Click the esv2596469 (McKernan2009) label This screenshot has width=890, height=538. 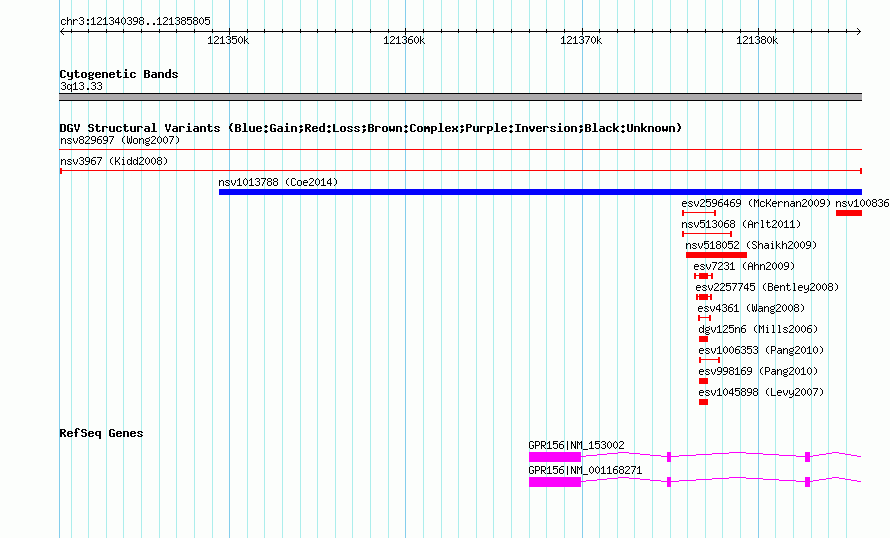pos(756,203)
